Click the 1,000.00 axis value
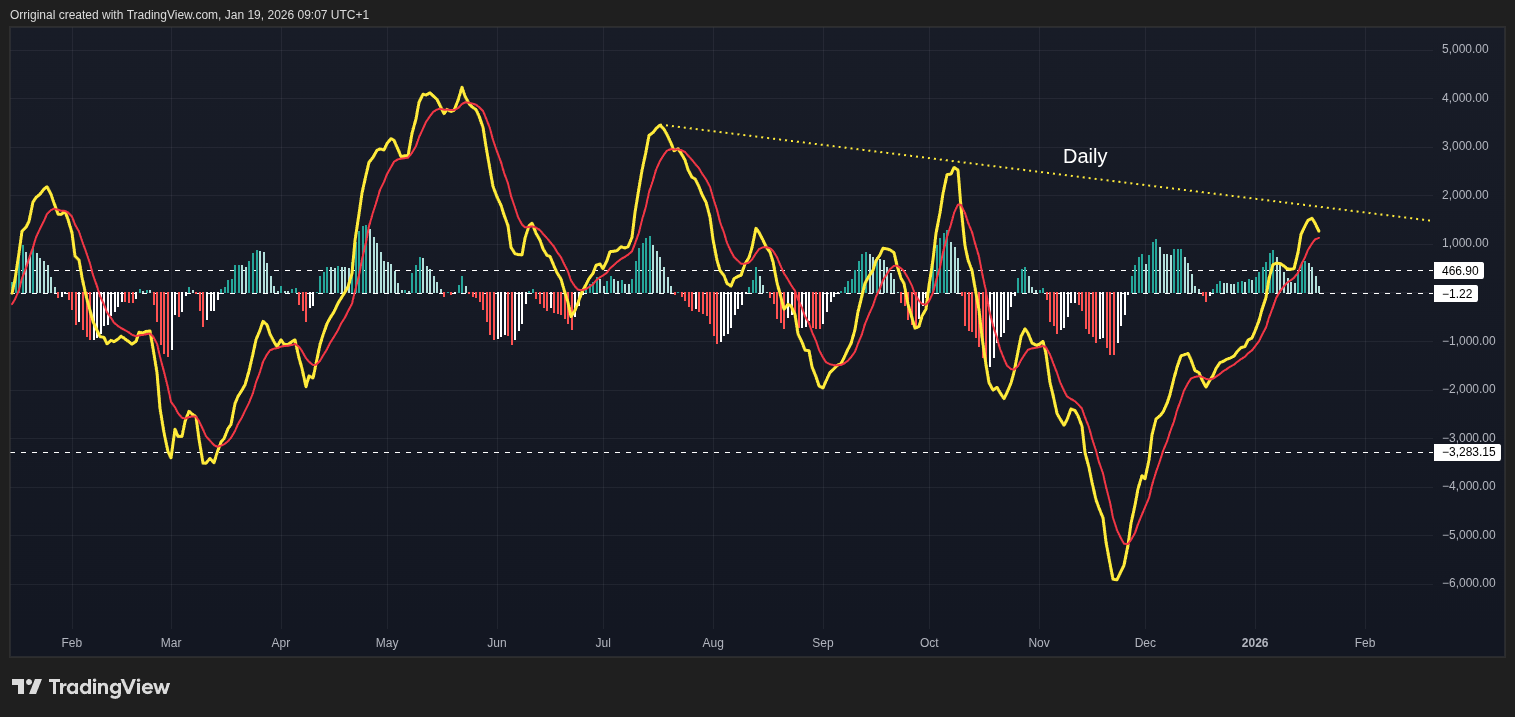Viewport: 1515px width, 717px height. pos(1465,243)
